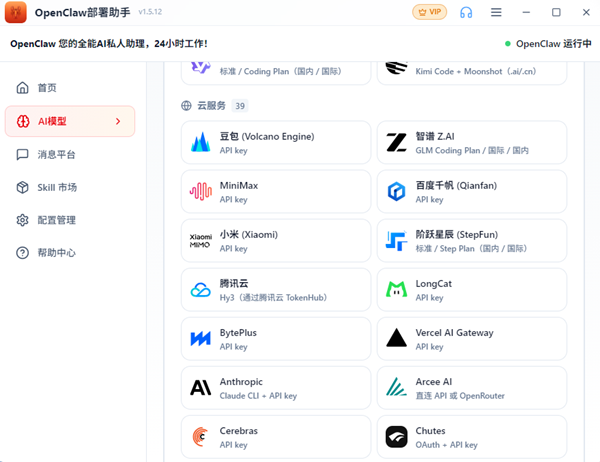Click the MiniMax waveform logo
This screenshot has width=600, height=462.
(x=201, y=191)
